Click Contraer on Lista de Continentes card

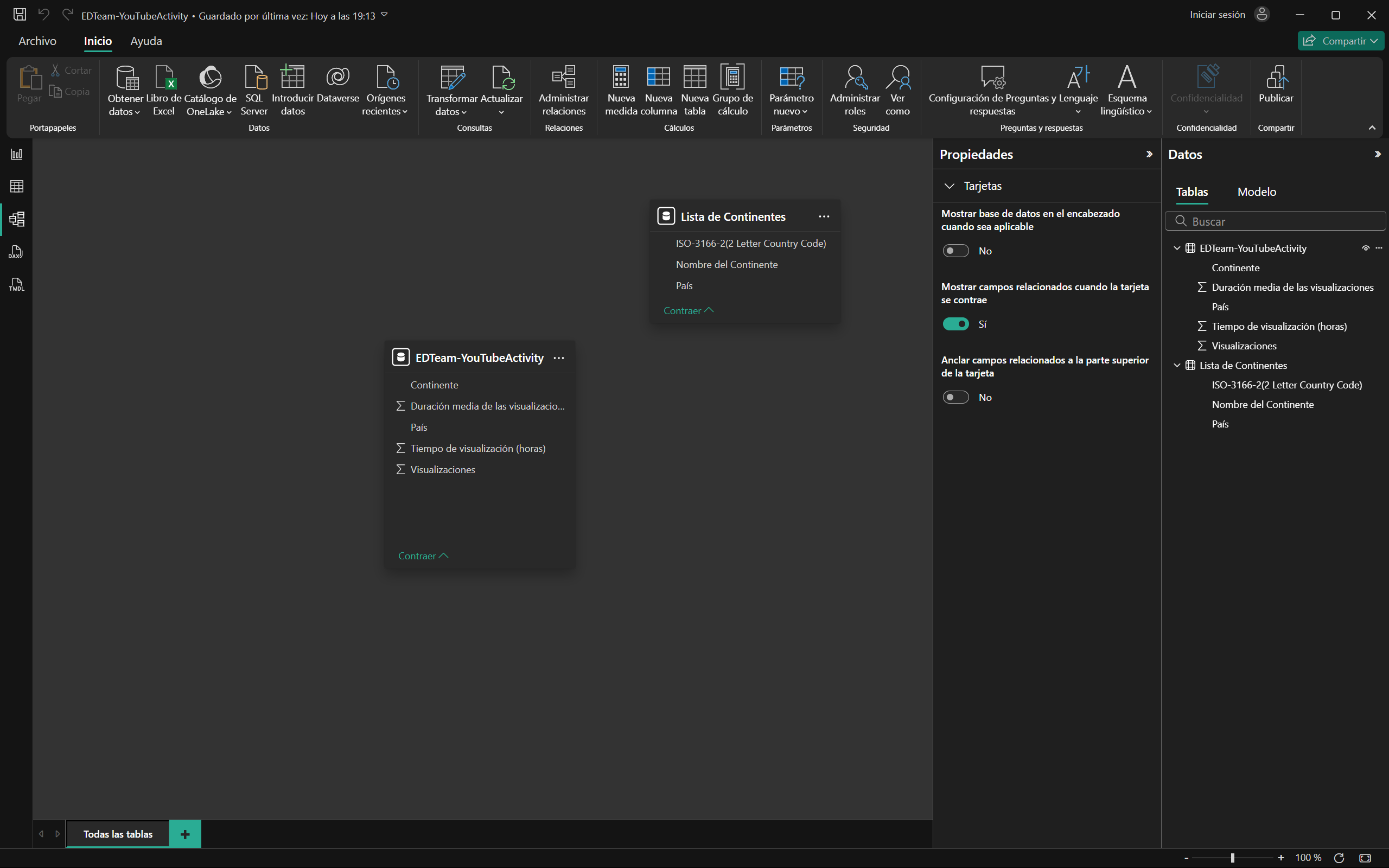coord(687,310)
